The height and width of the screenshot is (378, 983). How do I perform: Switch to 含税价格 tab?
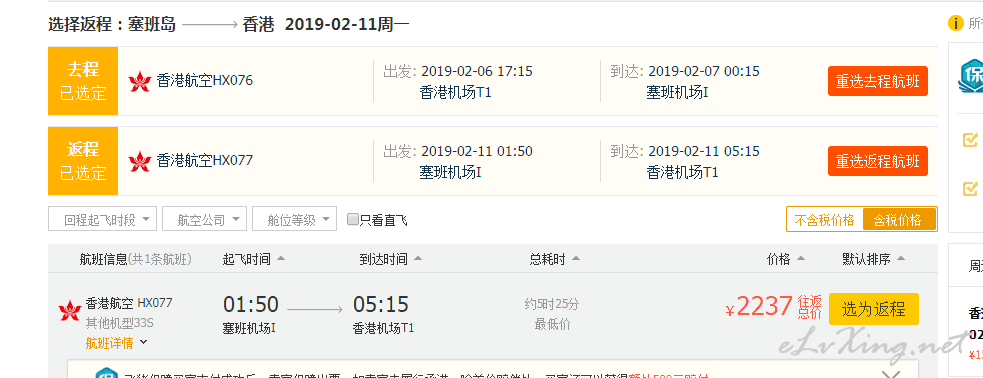[x=898, y=220]
